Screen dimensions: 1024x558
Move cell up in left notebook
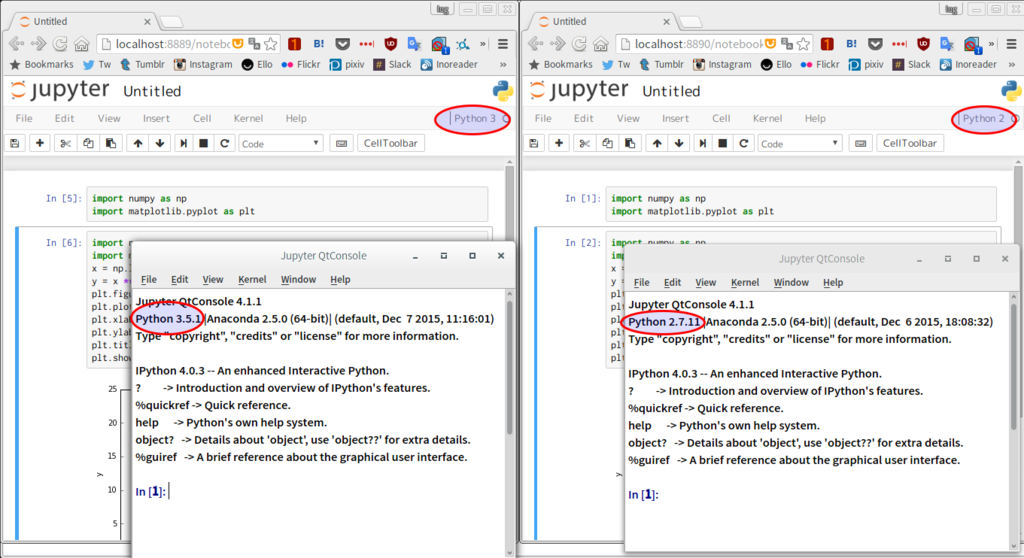pyautogui.click(x=138, y=143)
